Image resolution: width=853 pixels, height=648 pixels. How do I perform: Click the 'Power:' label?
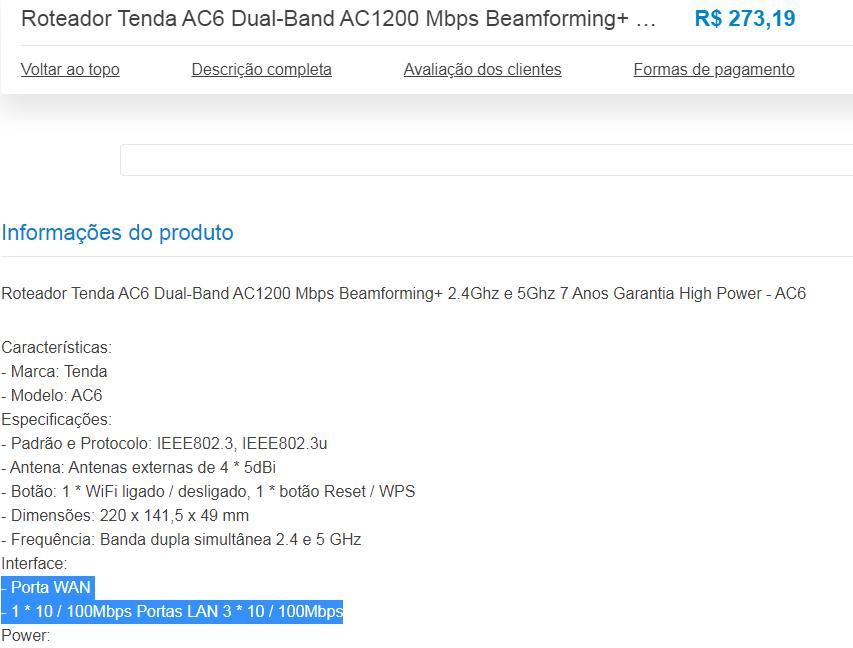click(x=26, y=635)
